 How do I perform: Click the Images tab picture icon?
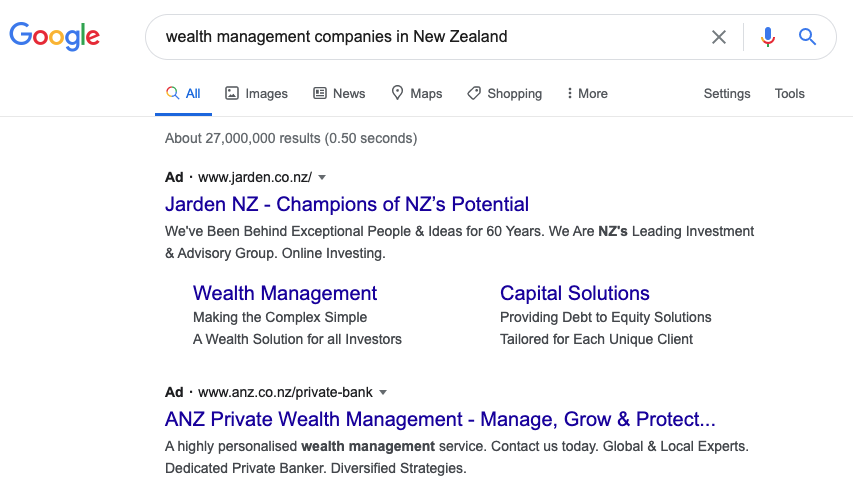pos(232,94)
